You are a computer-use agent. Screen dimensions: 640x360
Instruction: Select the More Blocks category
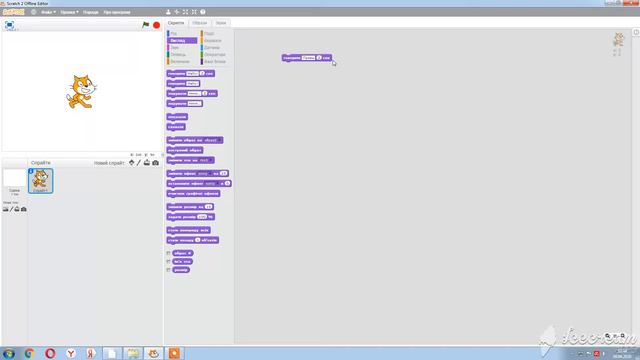[215, 61]
